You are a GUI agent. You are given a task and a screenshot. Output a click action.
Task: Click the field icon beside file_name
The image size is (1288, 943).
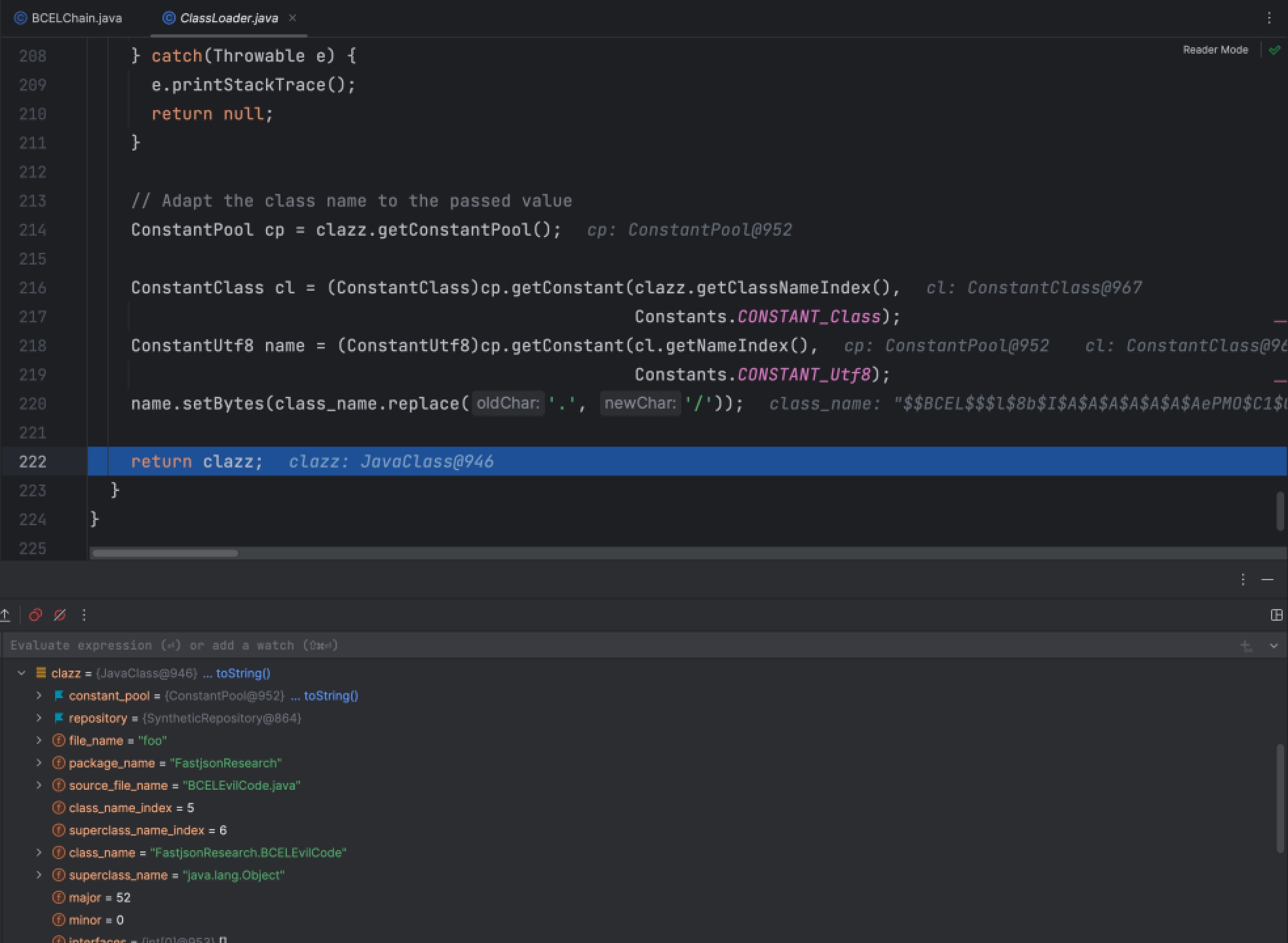[58, 741]
